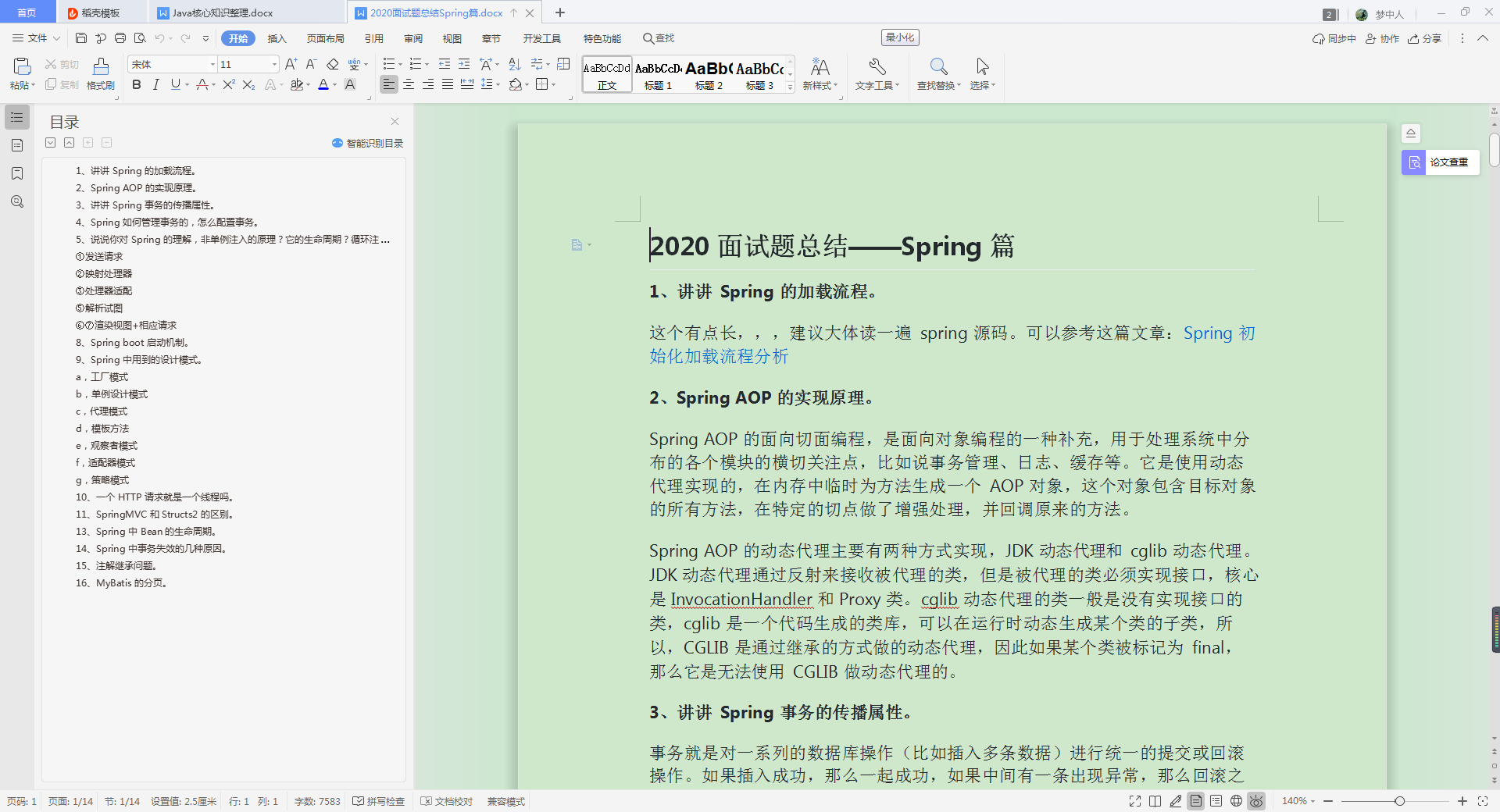
Task: Select the Format Painter (格式刷) tool
Action: click(101, 74)
